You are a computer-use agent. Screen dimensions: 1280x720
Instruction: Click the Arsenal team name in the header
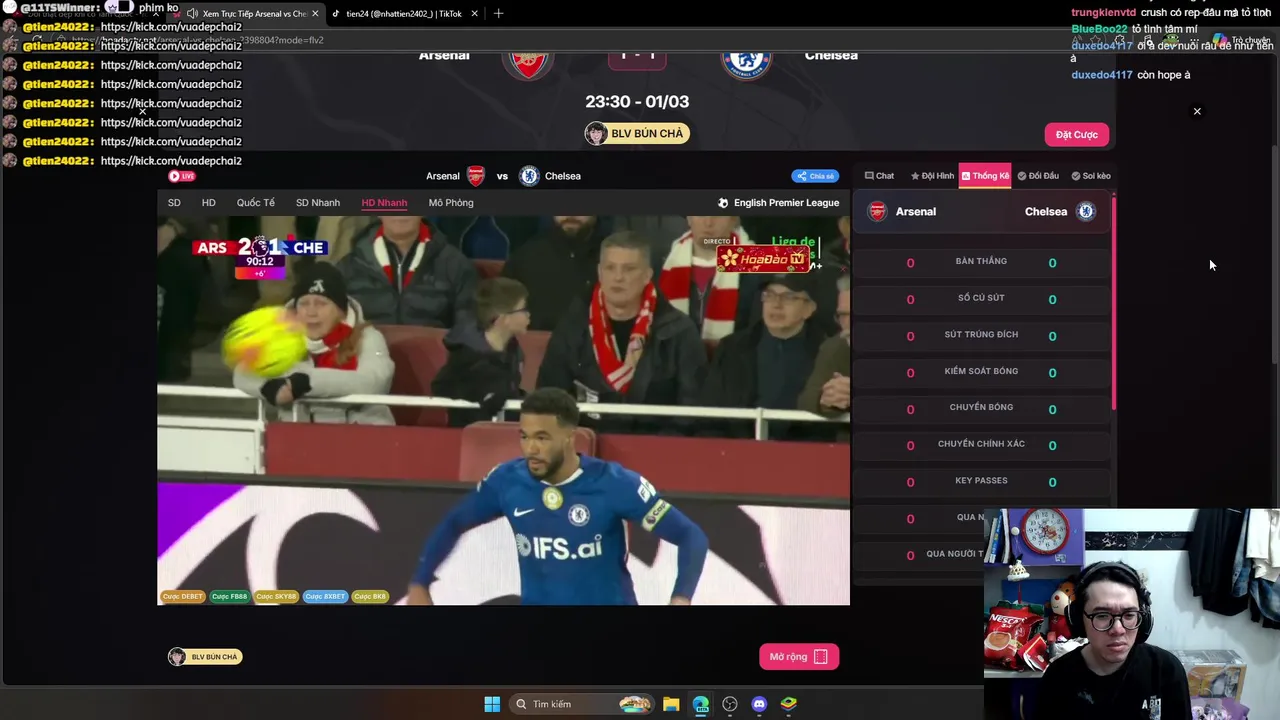(444, 55)
